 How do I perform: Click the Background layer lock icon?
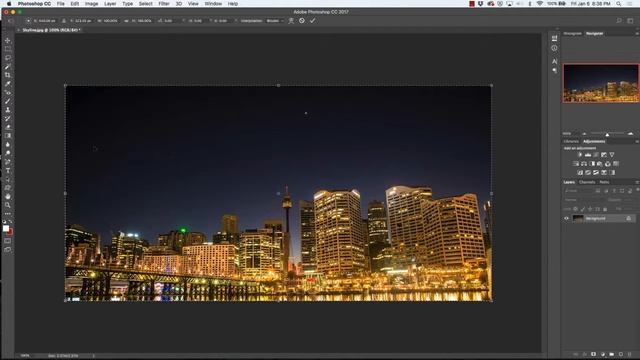pos(629,218)
